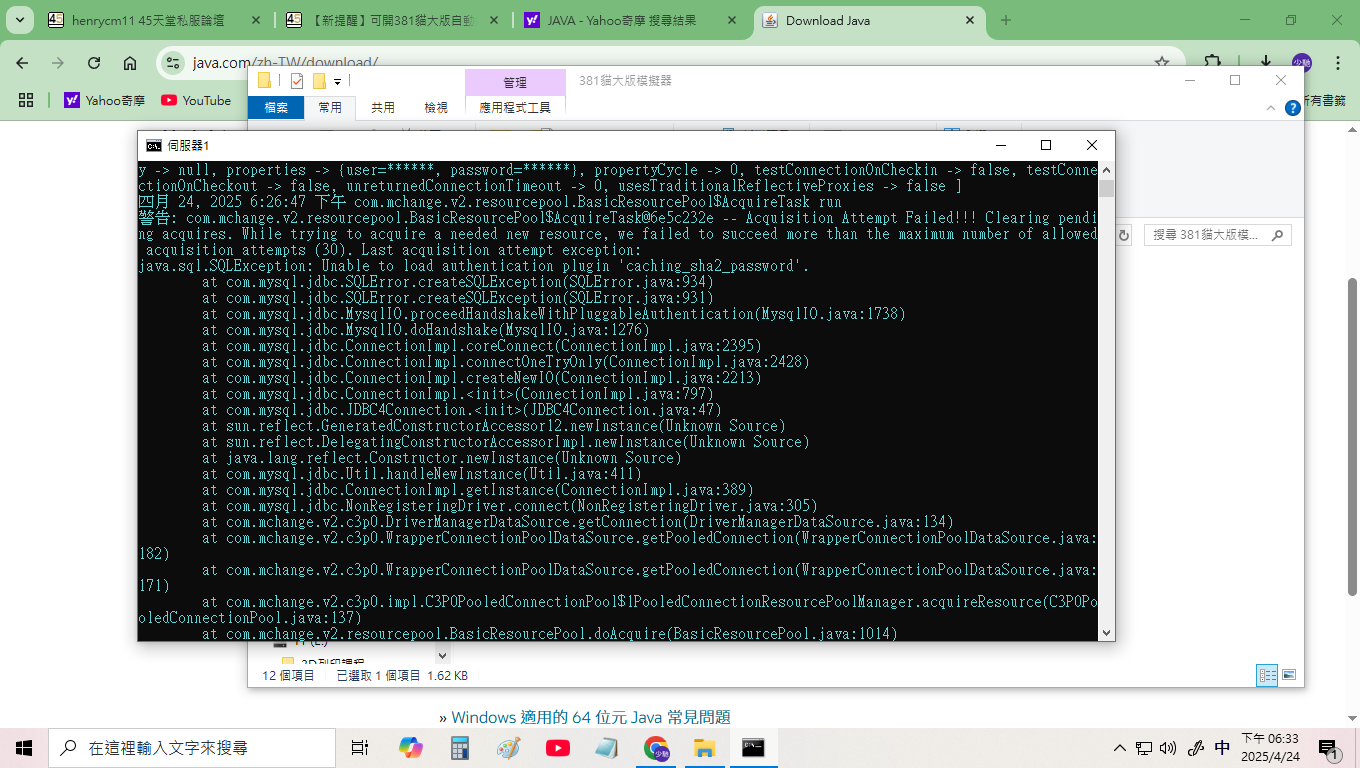Open Paint from the taskbar

tap(509, 747)
